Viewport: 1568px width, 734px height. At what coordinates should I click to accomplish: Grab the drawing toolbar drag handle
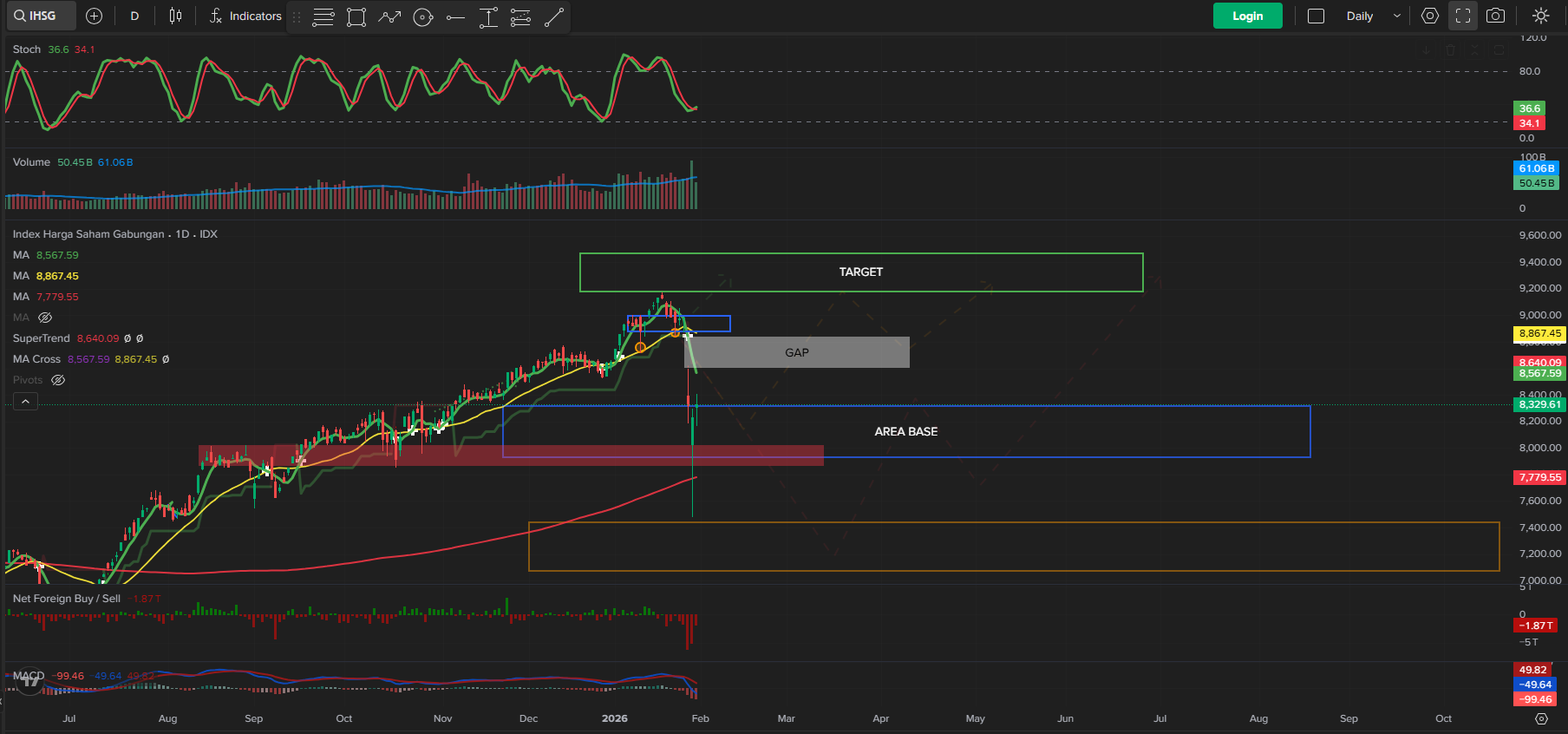pos(297,16)
